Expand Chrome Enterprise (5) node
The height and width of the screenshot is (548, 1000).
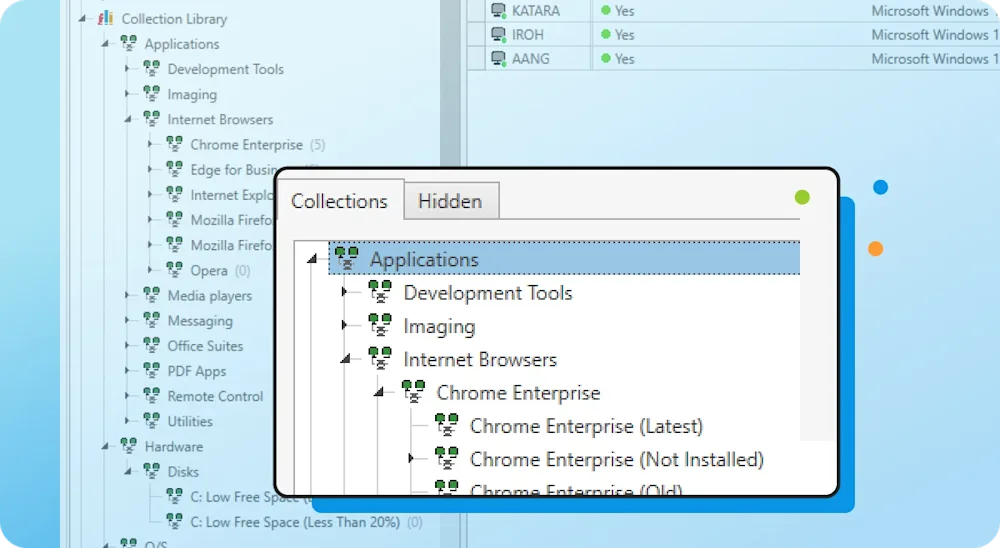click(150, 145)
